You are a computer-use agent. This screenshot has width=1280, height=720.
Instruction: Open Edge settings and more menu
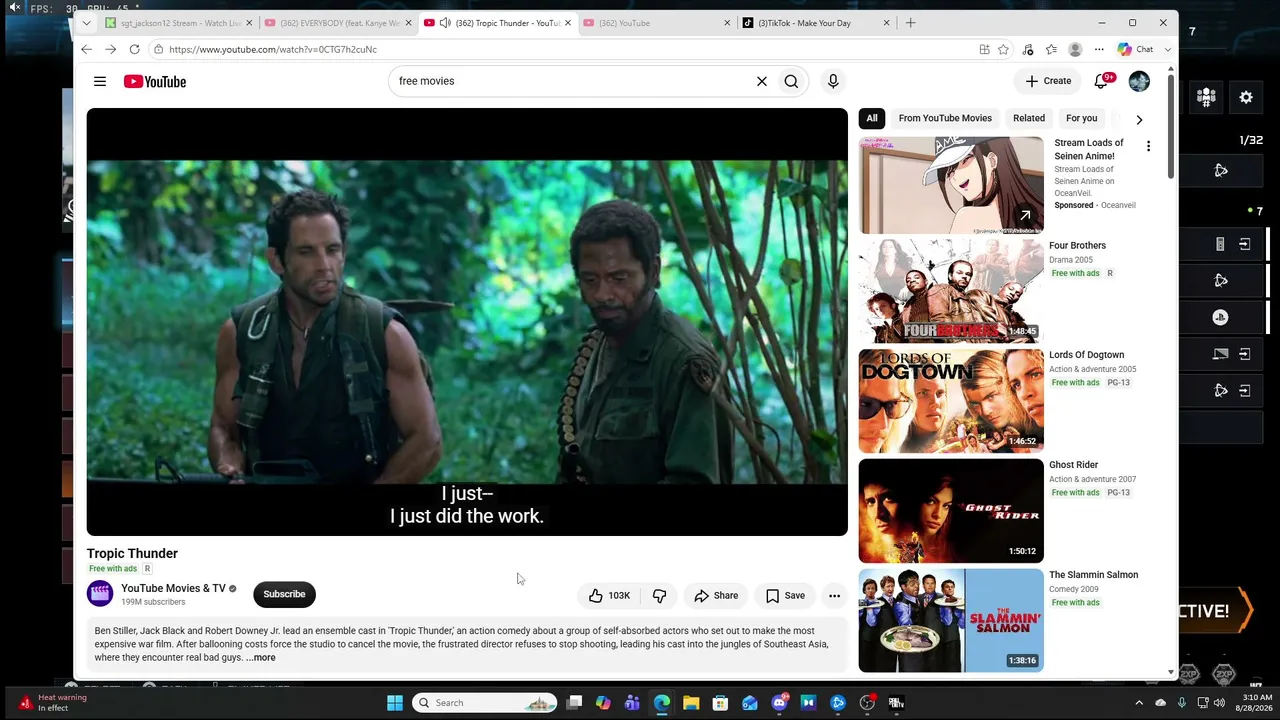(x=1099, y=49)
